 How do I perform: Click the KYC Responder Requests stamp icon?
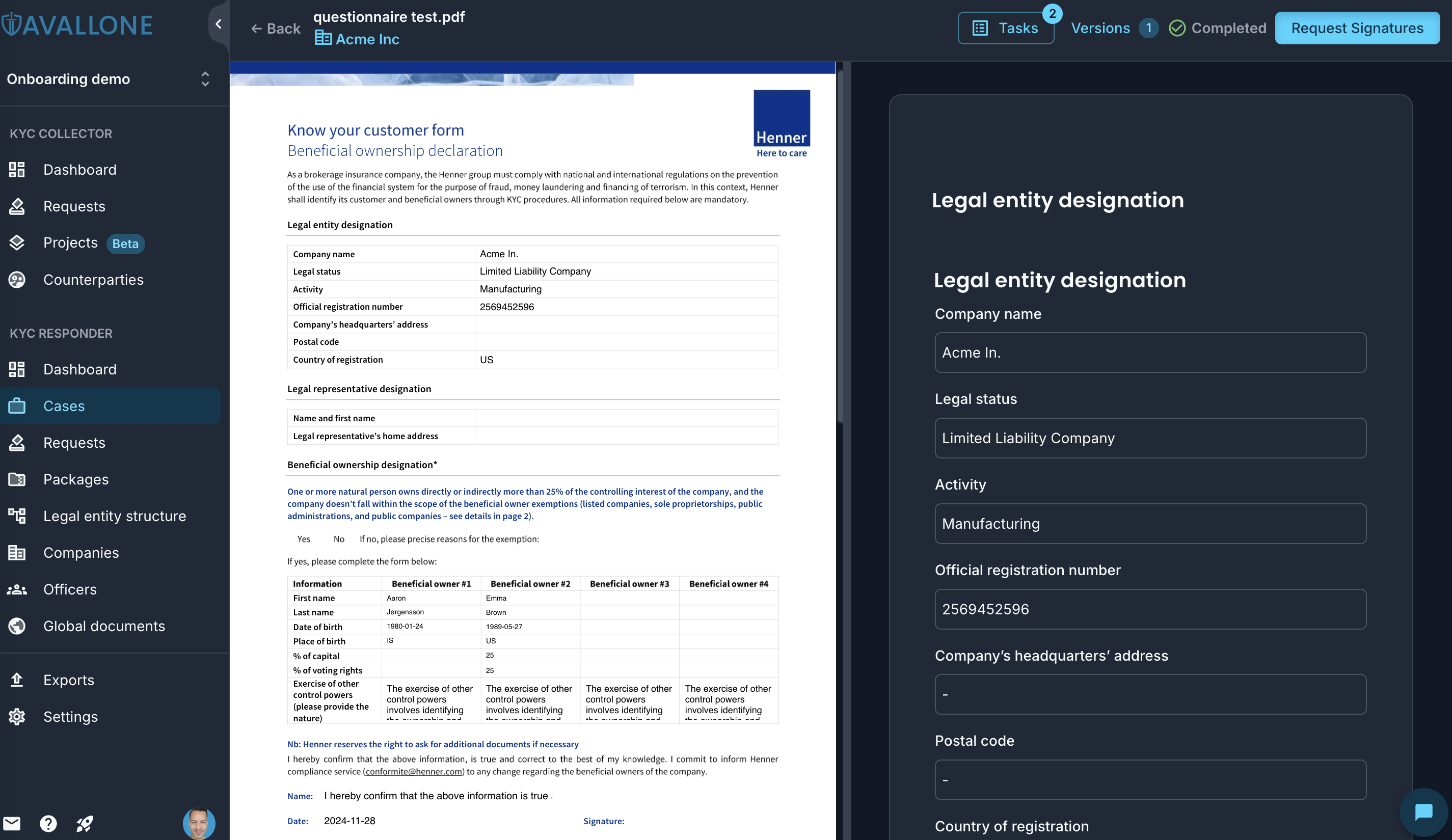tap(17, 443)
